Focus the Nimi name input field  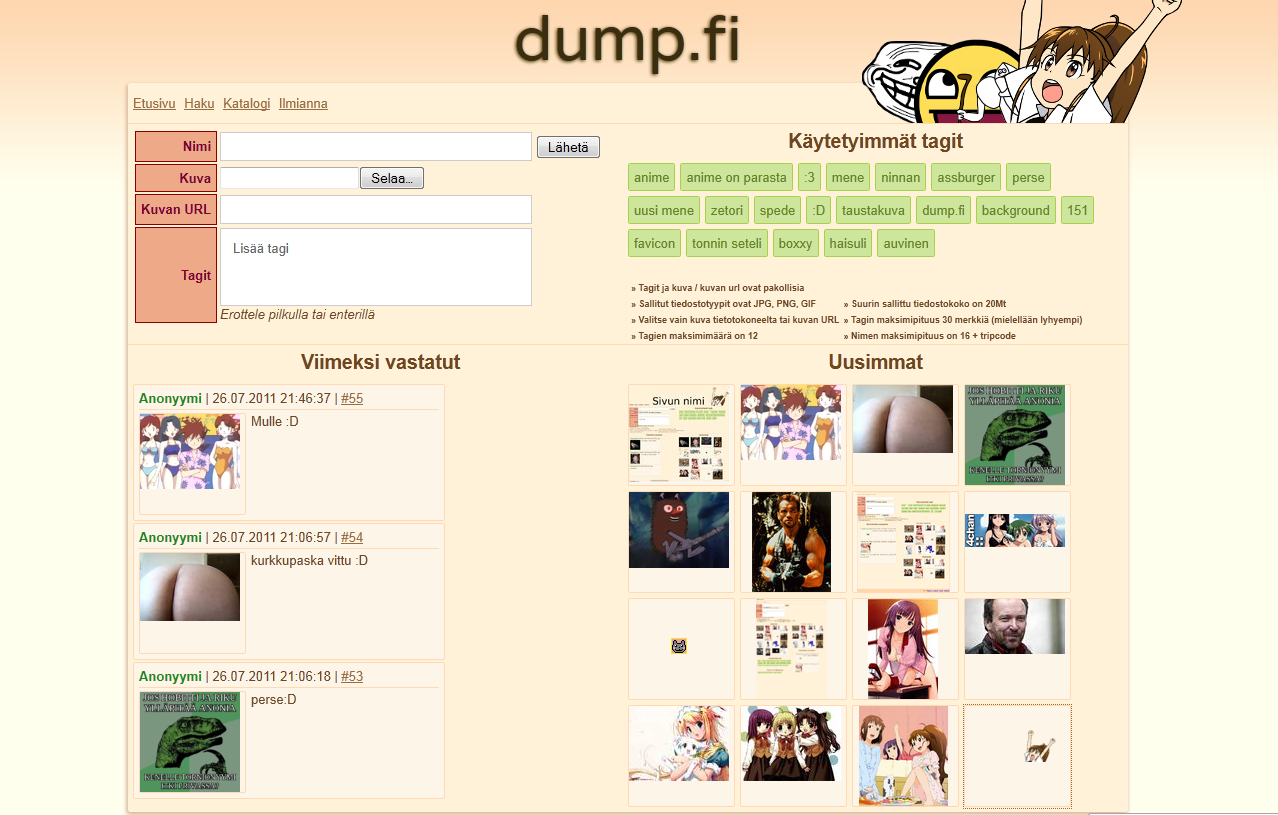(x=375, y=147)
